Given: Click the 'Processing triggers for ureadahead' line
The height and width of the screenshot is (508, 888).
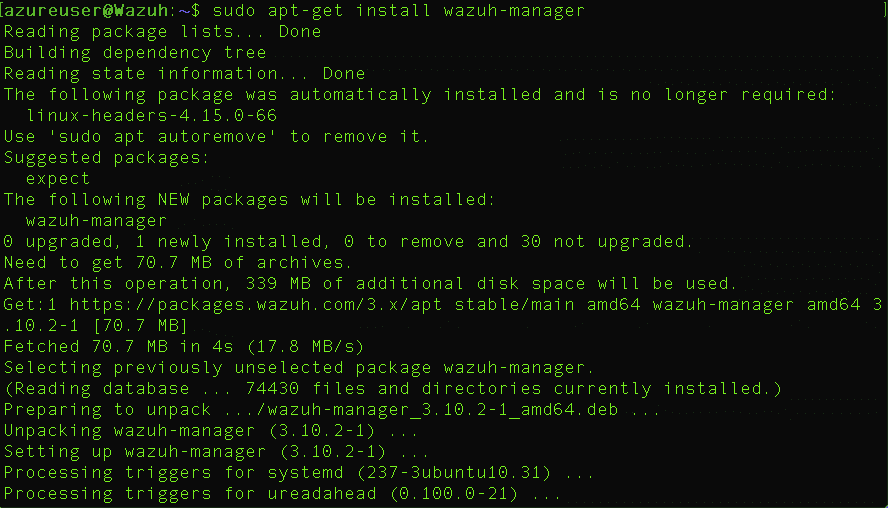Looking at the screenshot, I should coord(282,493).
